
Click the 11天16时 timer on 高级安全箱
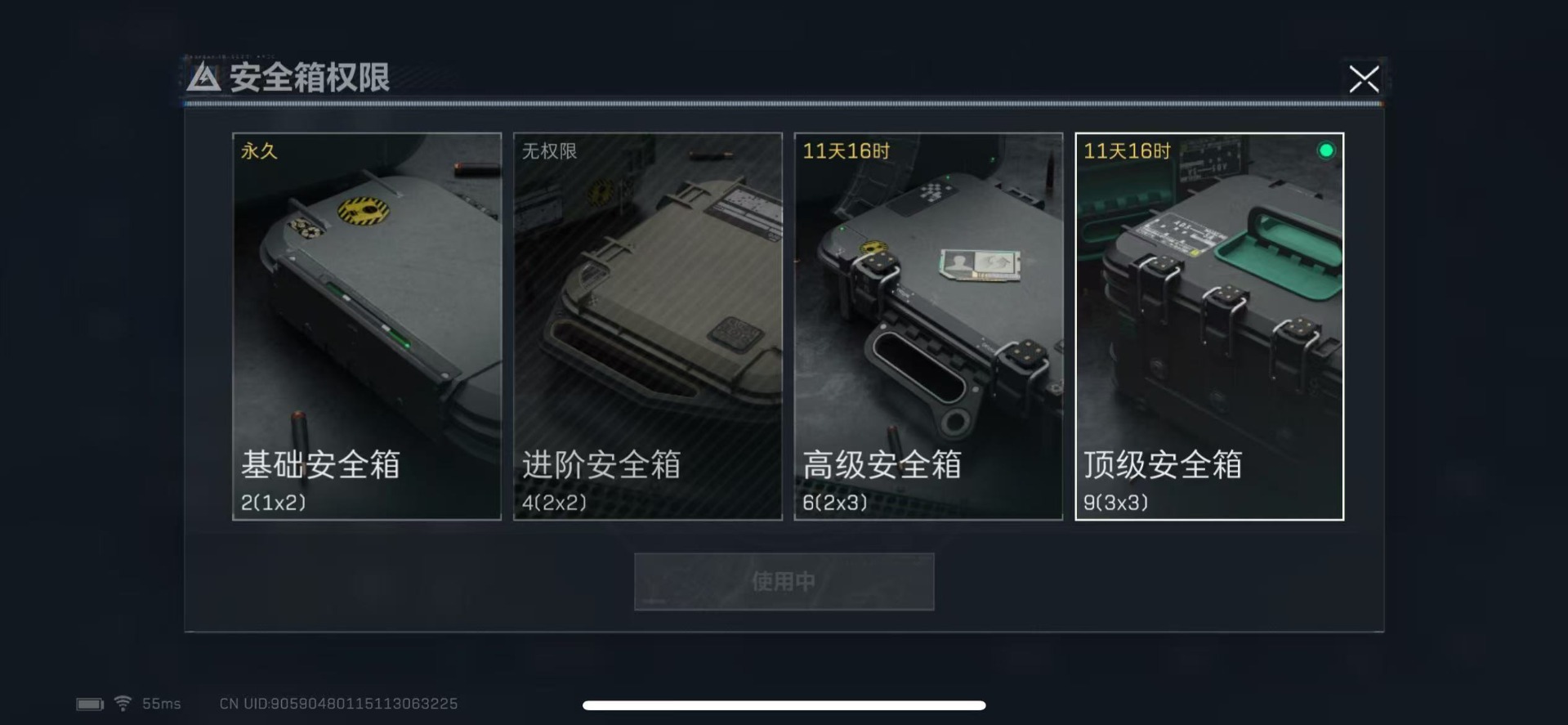(847, 151)
